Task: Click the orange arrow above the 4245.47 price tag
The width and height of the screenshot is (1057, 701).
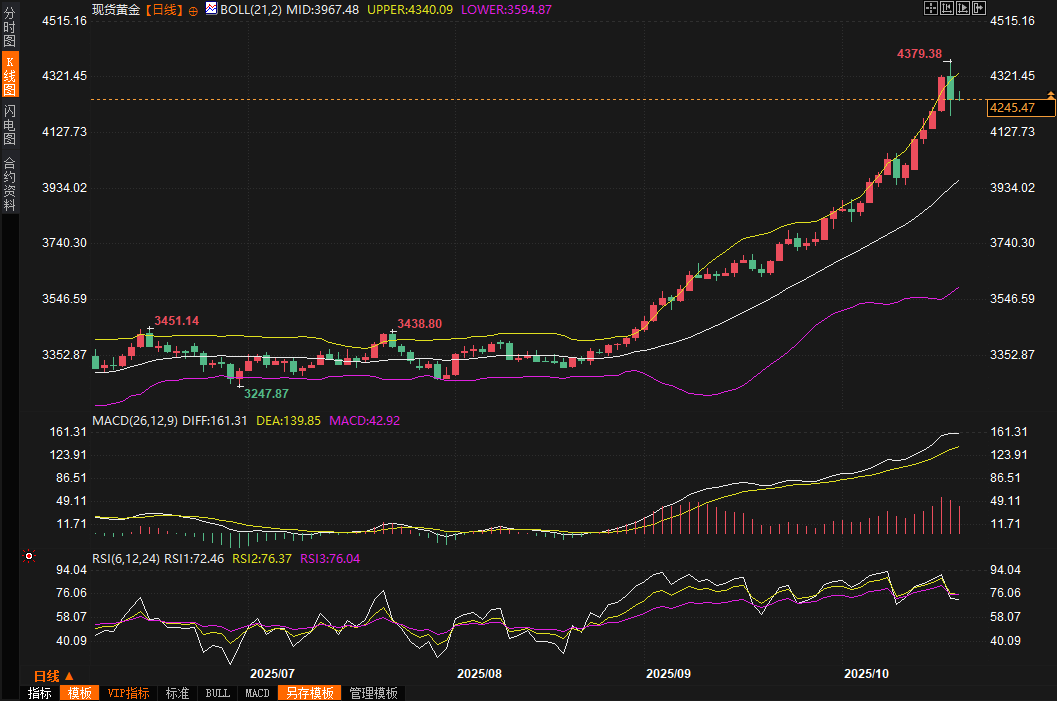Action: pyautogui.click(x=1050, y=94)
